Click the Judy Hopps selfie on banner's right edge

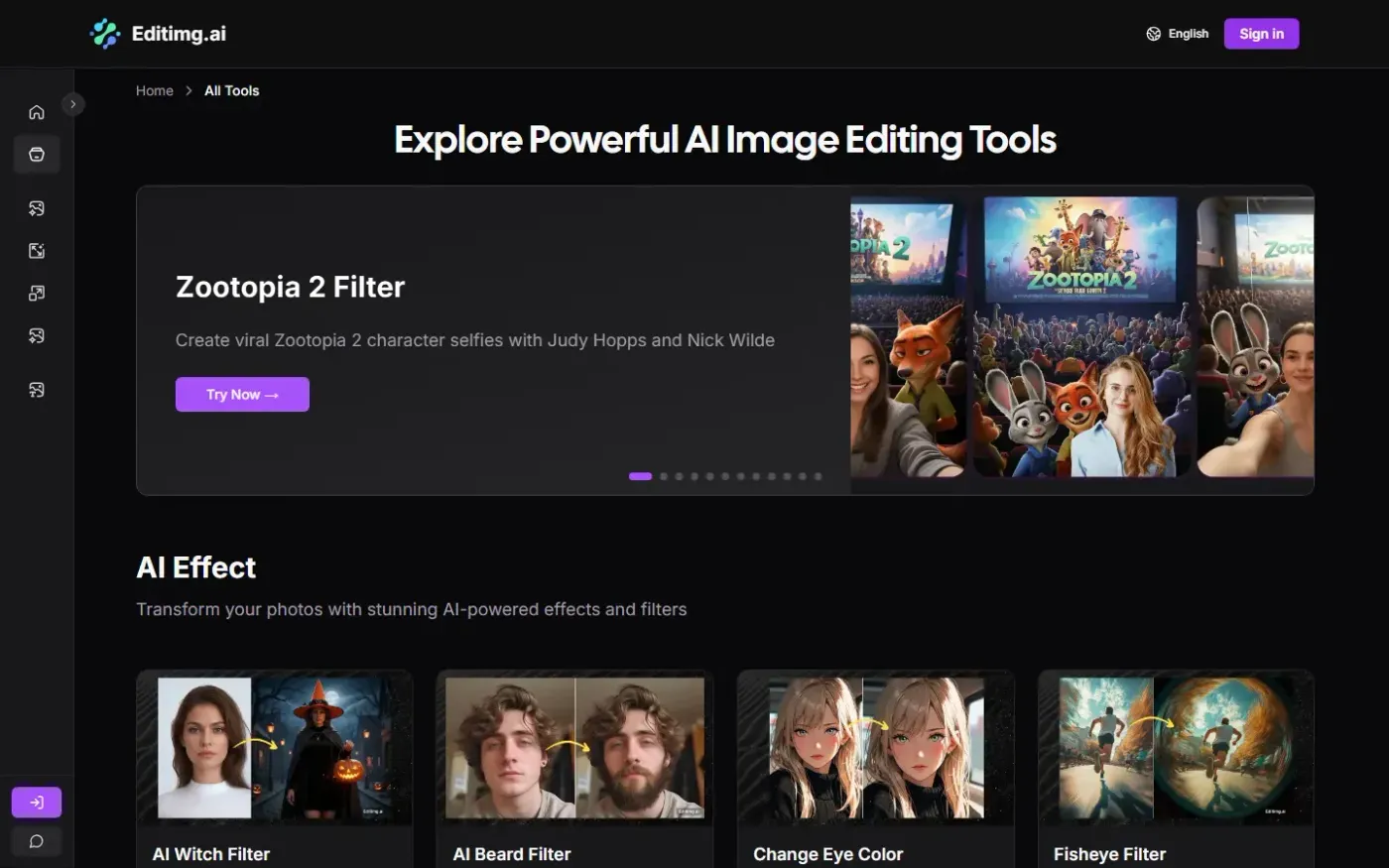click(1255, 336)
